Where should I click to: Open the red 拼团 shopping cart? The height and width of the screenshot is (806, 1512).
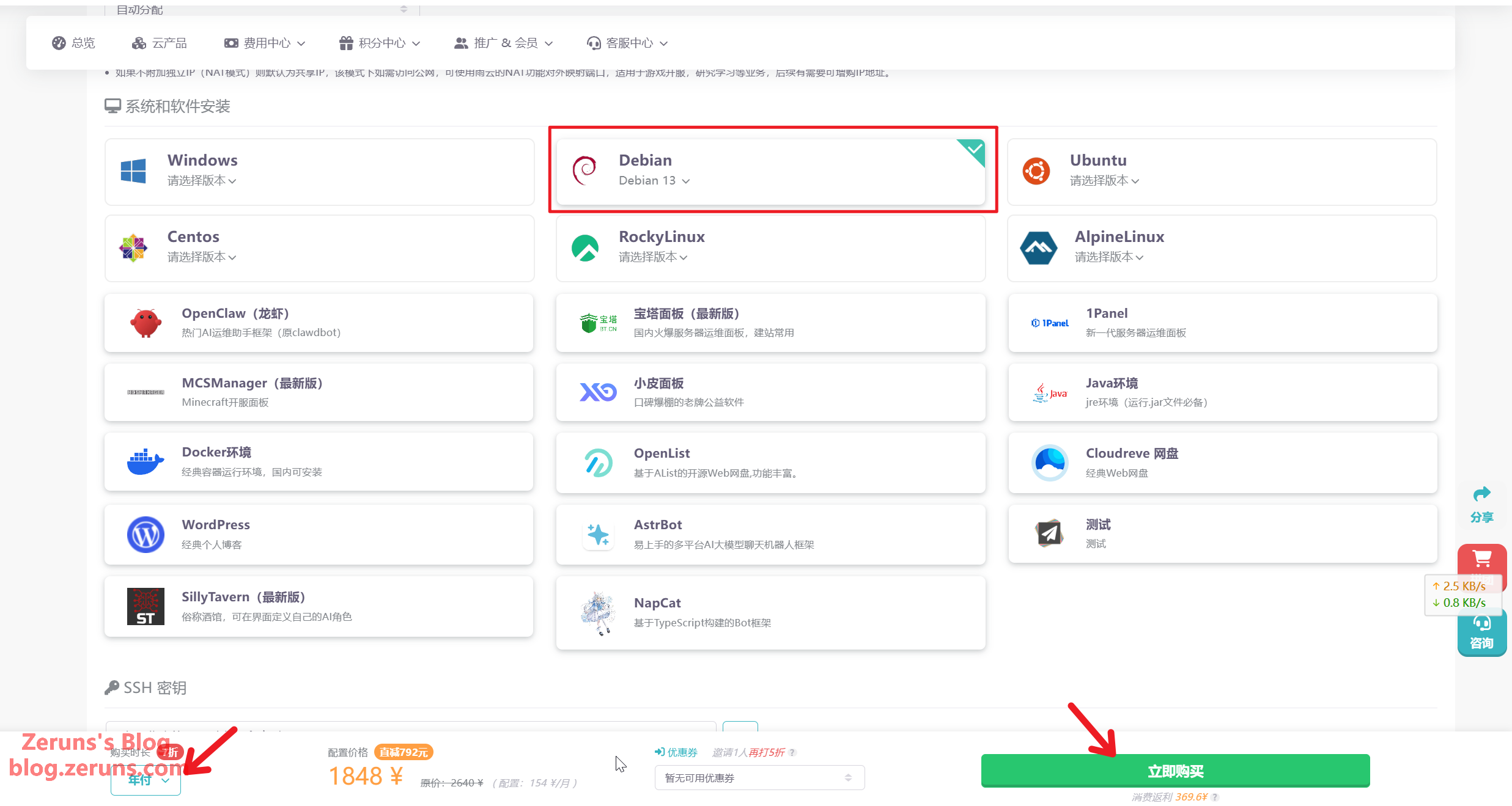click(1482, 559)
